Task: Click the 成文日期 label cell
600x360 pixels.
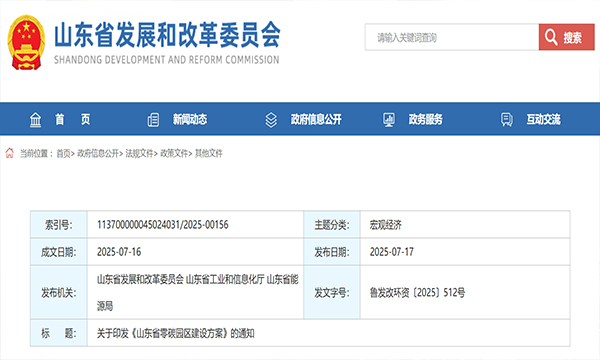Action: 59,252
